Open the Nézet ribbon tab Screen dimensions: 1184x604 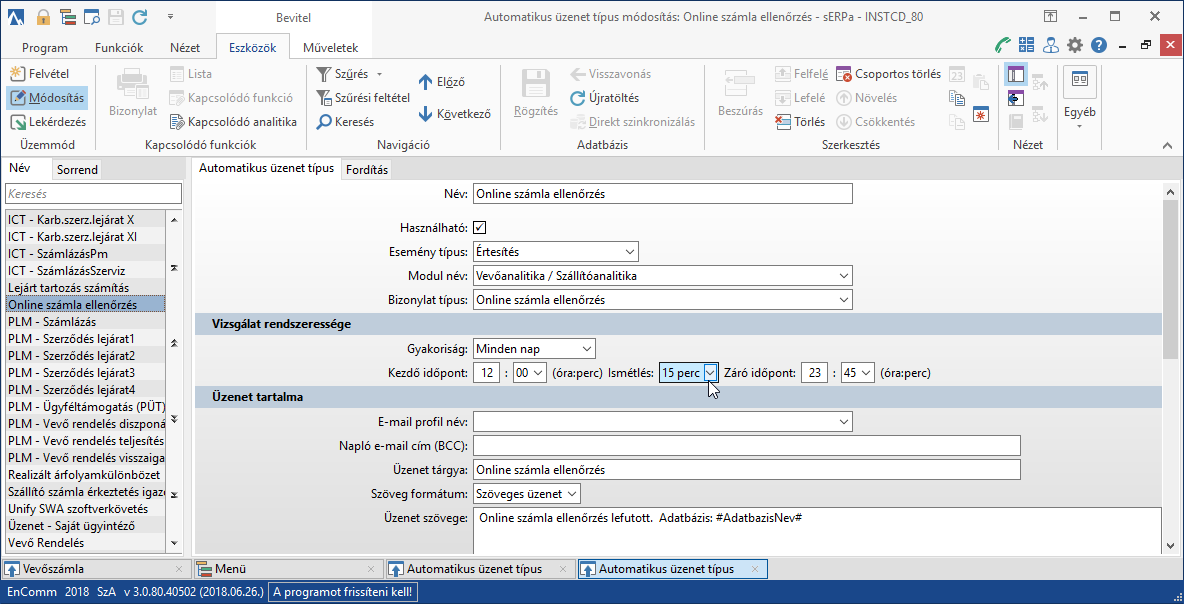pyautogui.click(x=184, y=48)
